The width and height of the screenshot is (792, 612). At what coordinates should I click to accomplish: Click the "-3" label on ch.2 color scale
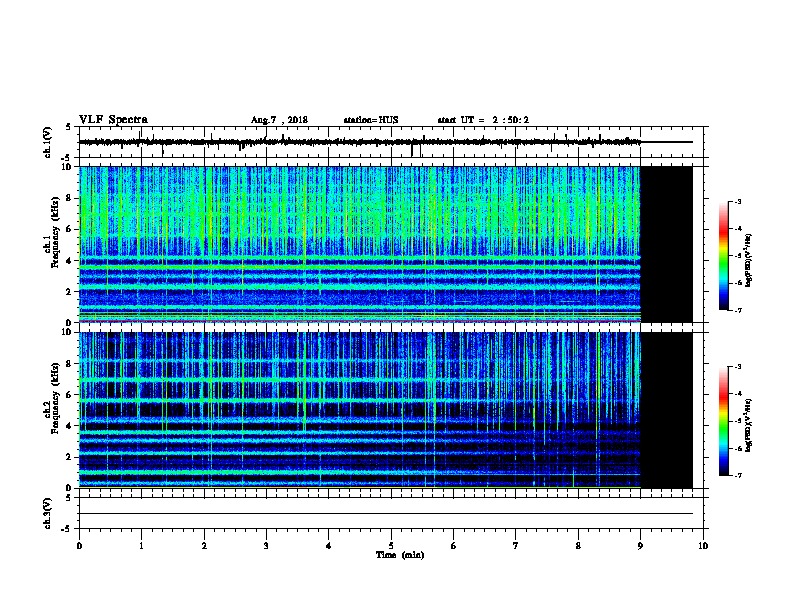coord(737,367)
